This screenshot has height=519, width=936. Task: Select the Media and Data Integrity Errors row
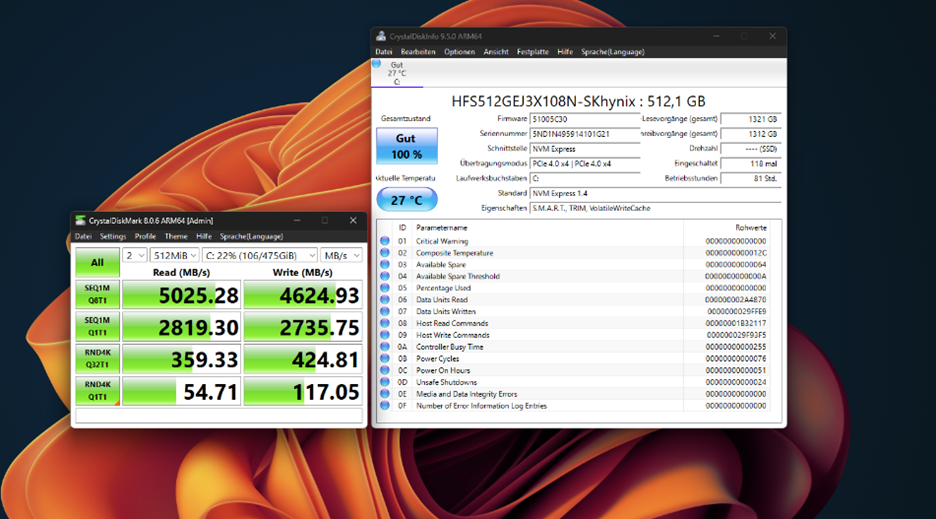574,394
